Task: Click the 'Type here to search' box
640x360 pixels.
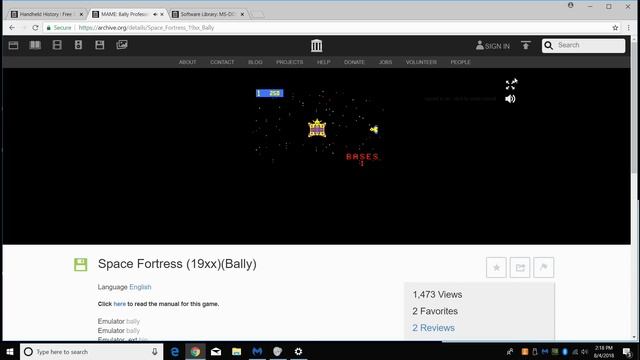Action: click(91, 351)
